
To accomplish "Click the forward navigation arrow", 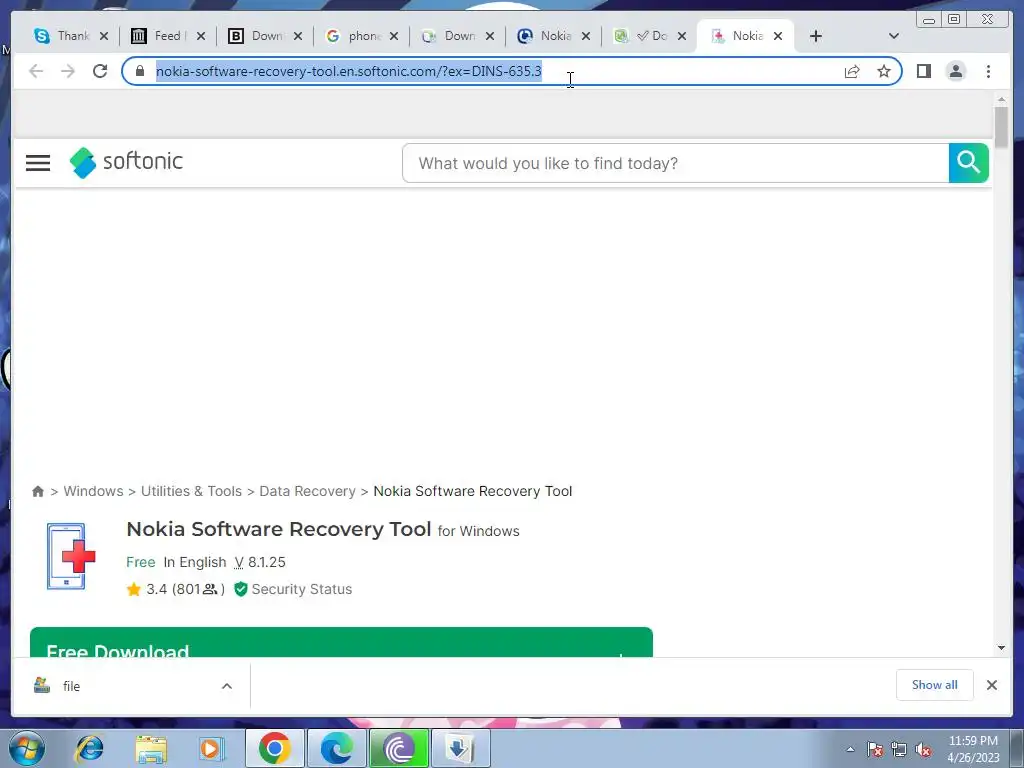I will tap(68, 71).
